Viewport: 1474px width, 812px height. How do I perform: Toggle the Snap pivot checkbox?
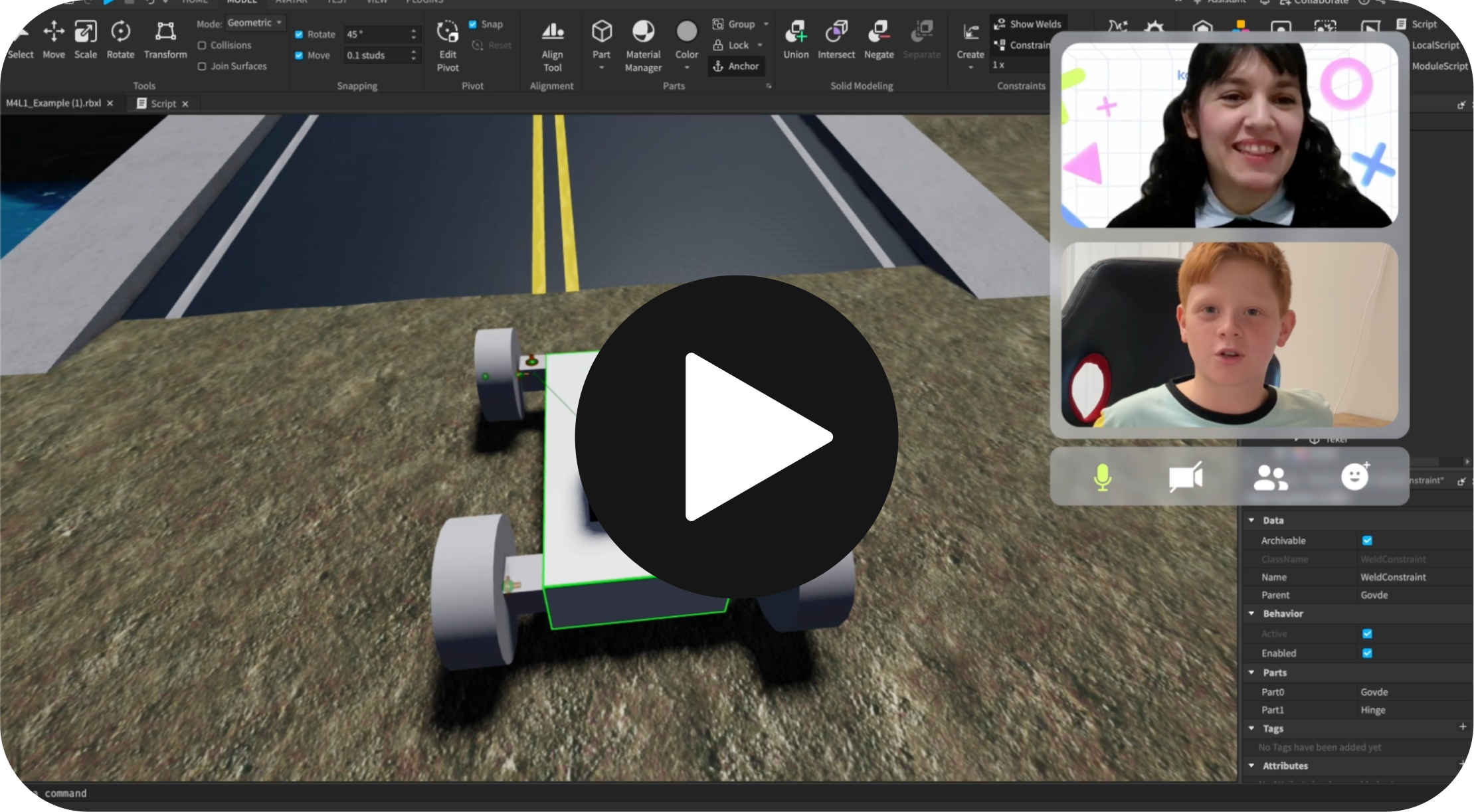[473, 25]
